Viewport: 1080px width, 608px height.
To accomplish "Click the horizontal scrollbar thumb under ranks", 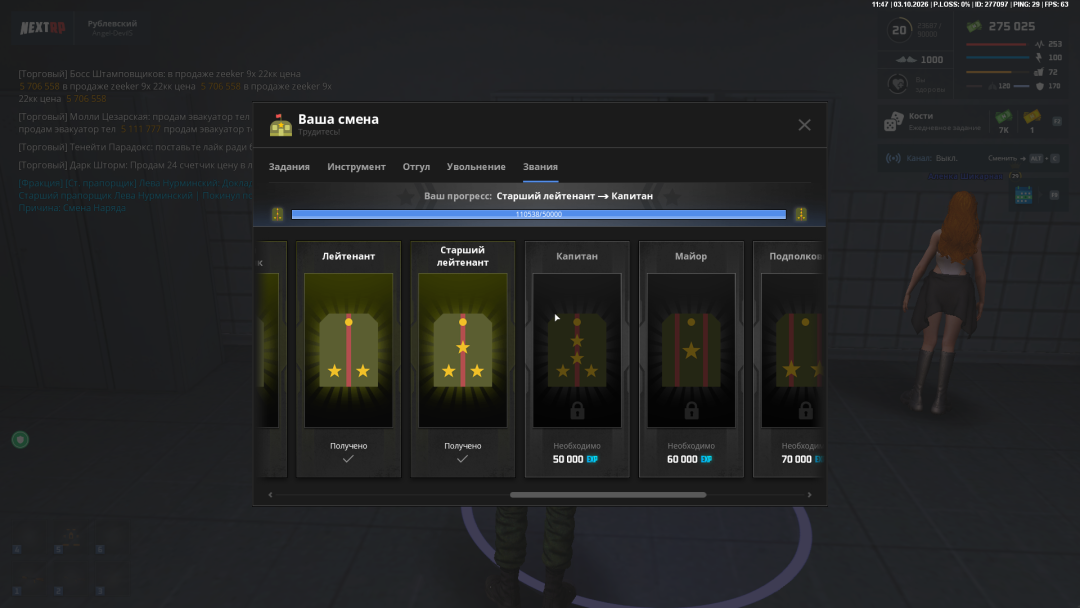I will coord(608,494).
